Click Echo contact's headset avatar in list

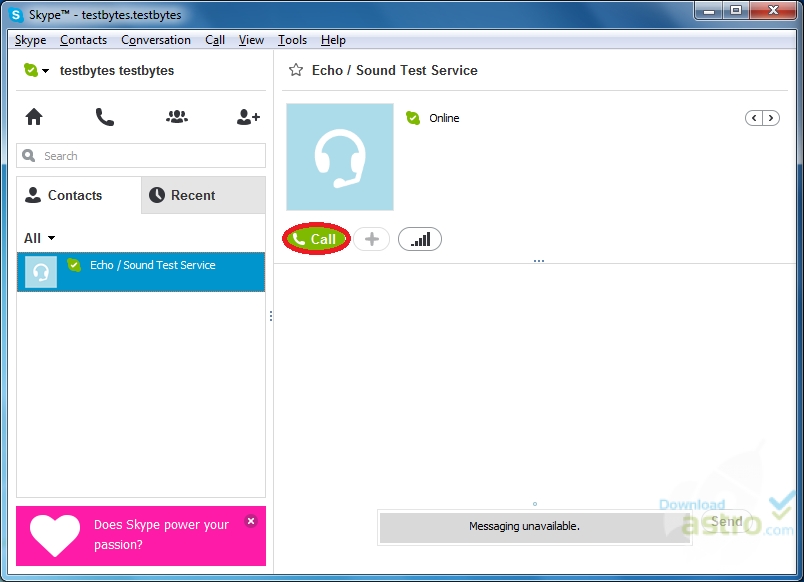pos(41,272)
